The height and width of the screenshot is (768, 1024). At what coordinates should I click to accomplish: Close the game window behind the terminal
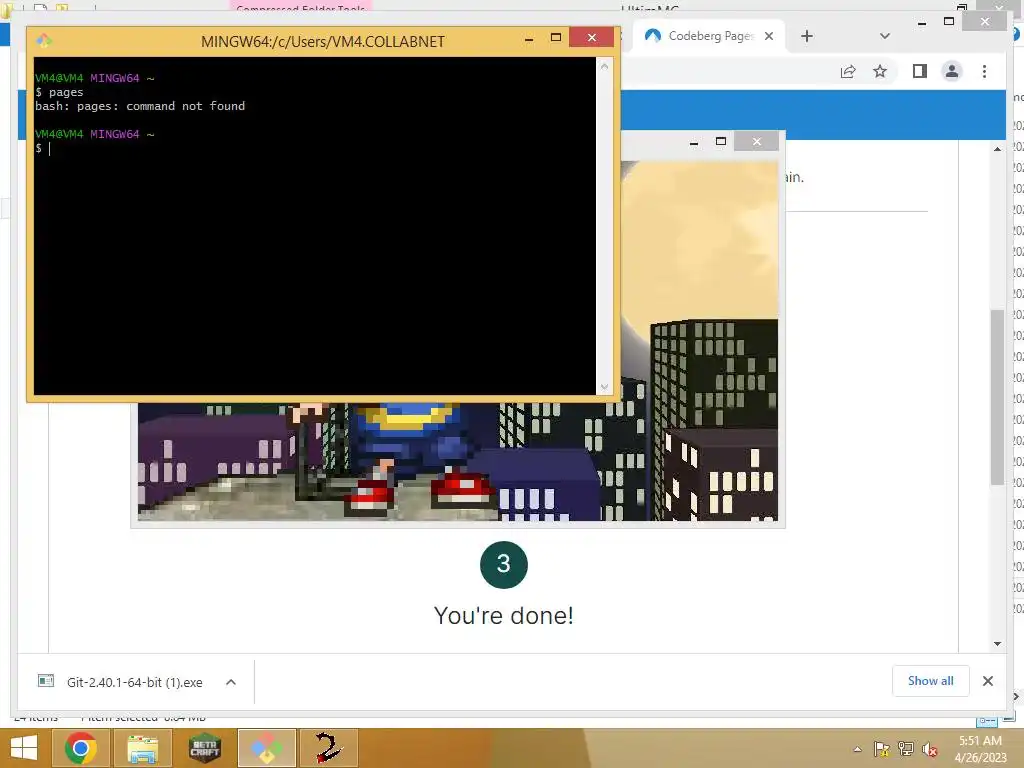[756, 141]
